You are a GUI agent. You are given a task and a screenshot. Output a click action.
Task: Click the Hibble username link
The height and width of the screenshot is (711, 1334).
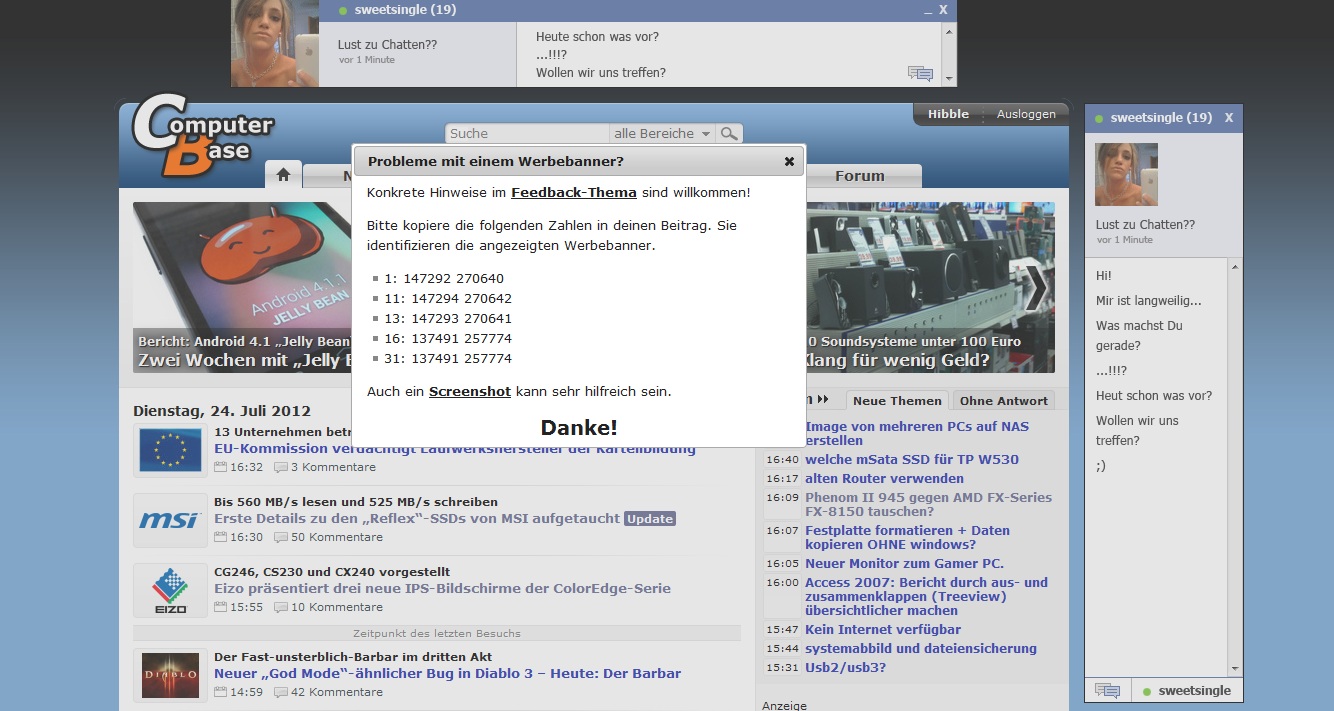click(948, 114)
